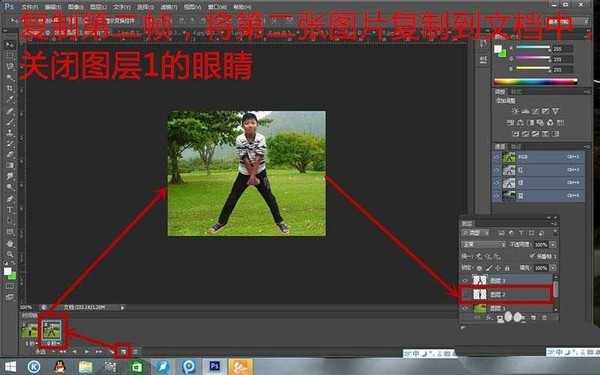Show hidden layer 图层 2 with eye box

[x=465, y=294]
